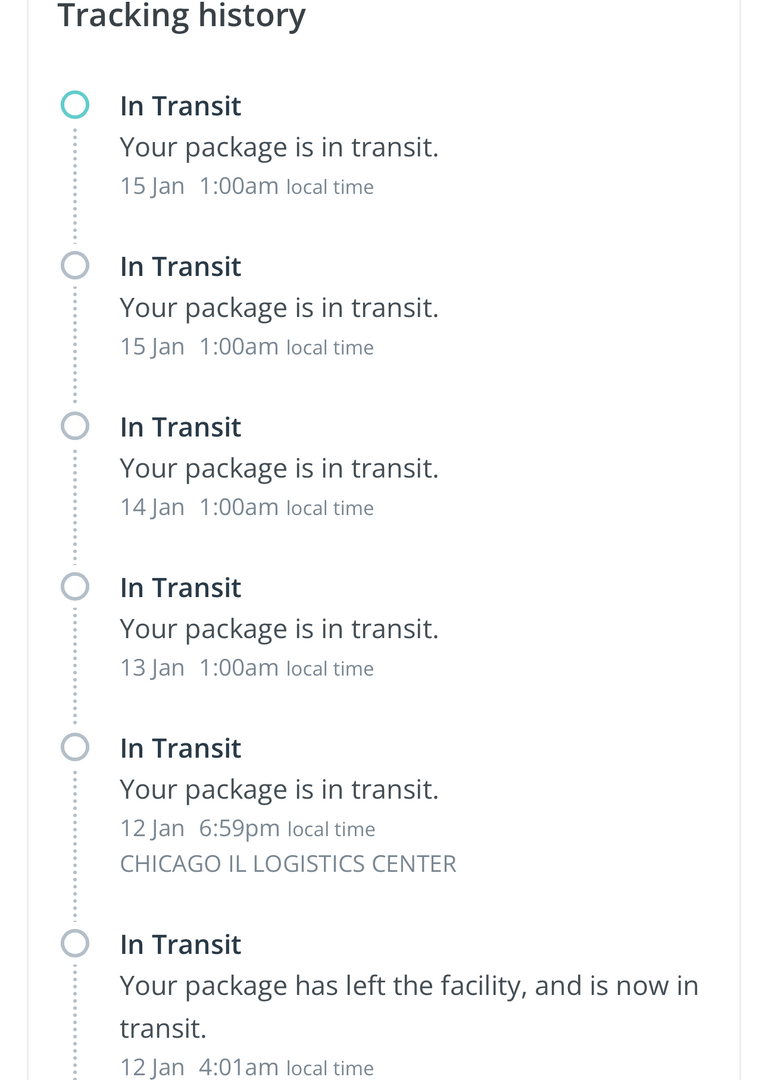Click the In Transit title of the 13 Jan entry

coord(180,588)
